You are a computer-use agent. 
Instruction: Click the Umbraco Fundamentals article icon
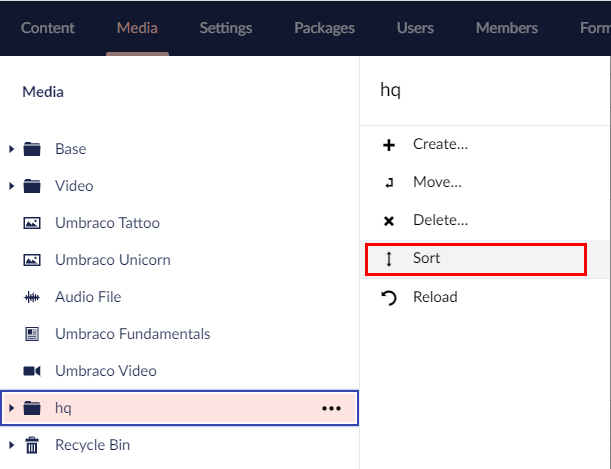pyautogui.click(x=32, y=334)
